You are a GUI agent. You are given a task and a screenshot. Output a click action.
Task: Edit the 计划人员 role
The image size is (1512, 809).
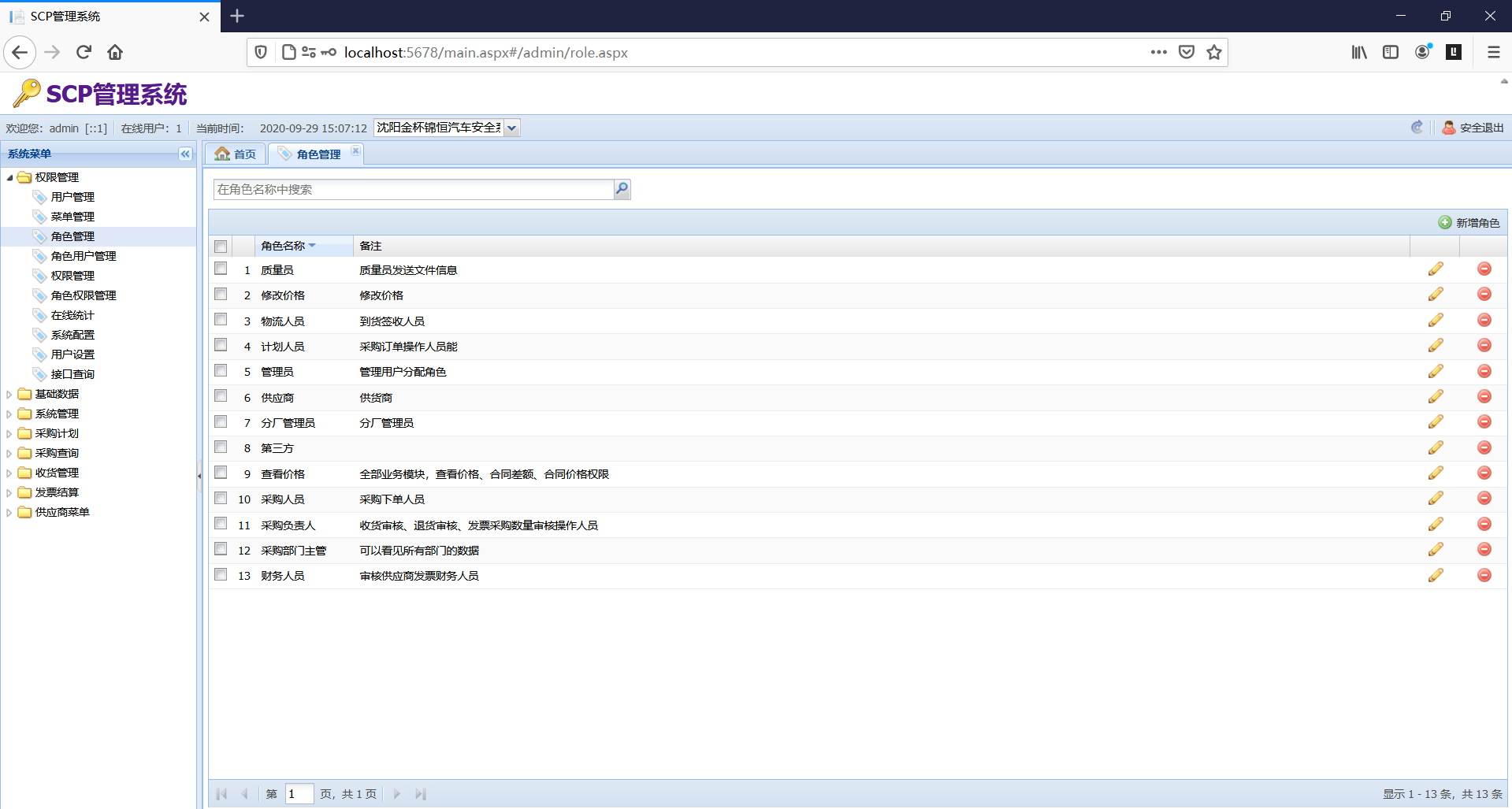pyautogui.click(x=1436, y=346)
